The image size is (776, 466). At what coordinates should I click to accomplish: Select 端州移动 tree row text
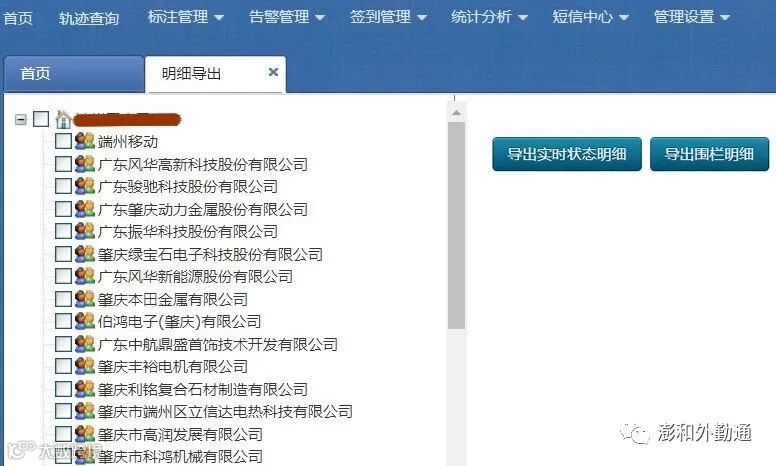tap(128, 141)
